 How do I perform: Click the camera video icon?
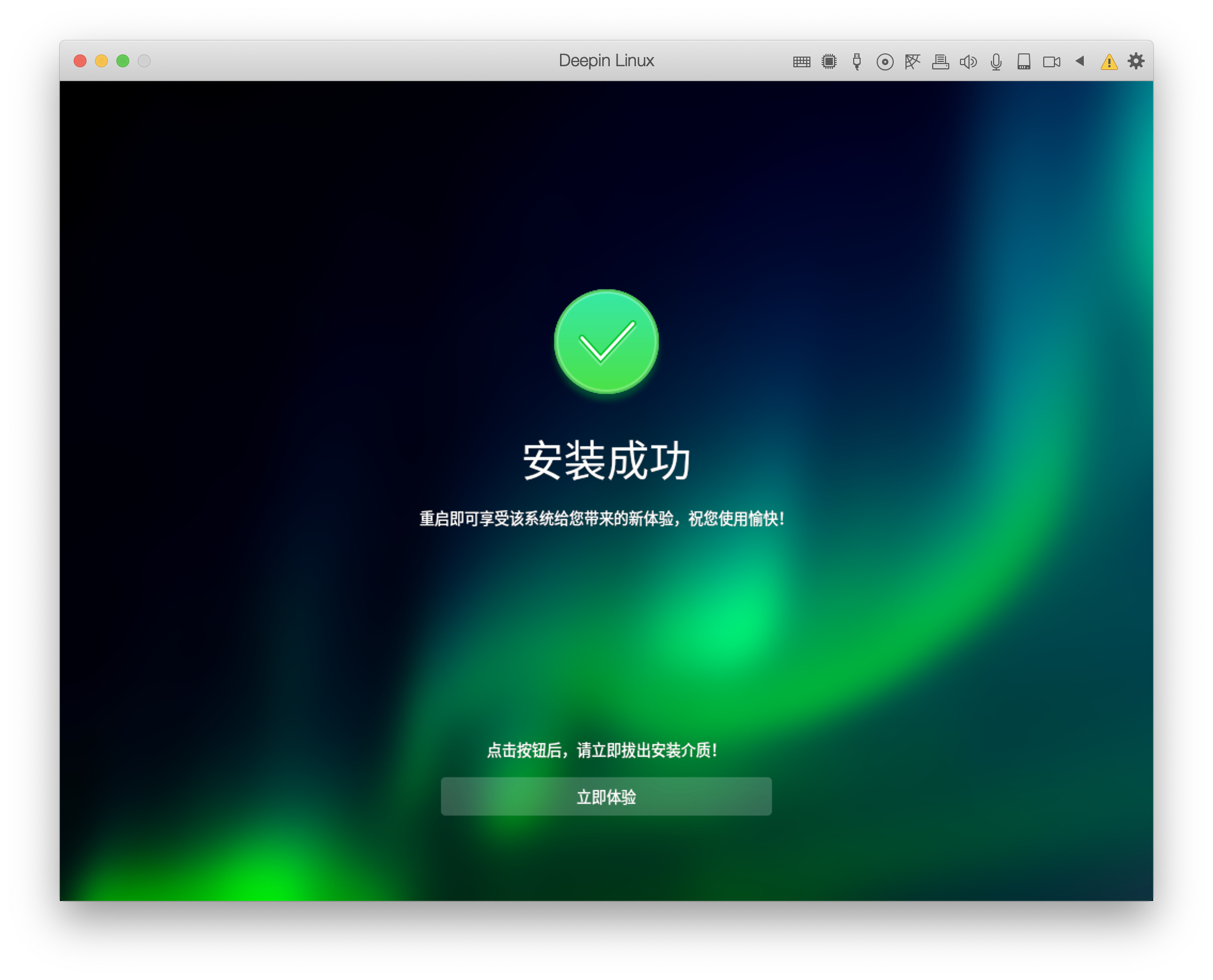(x=1051, y=61)
